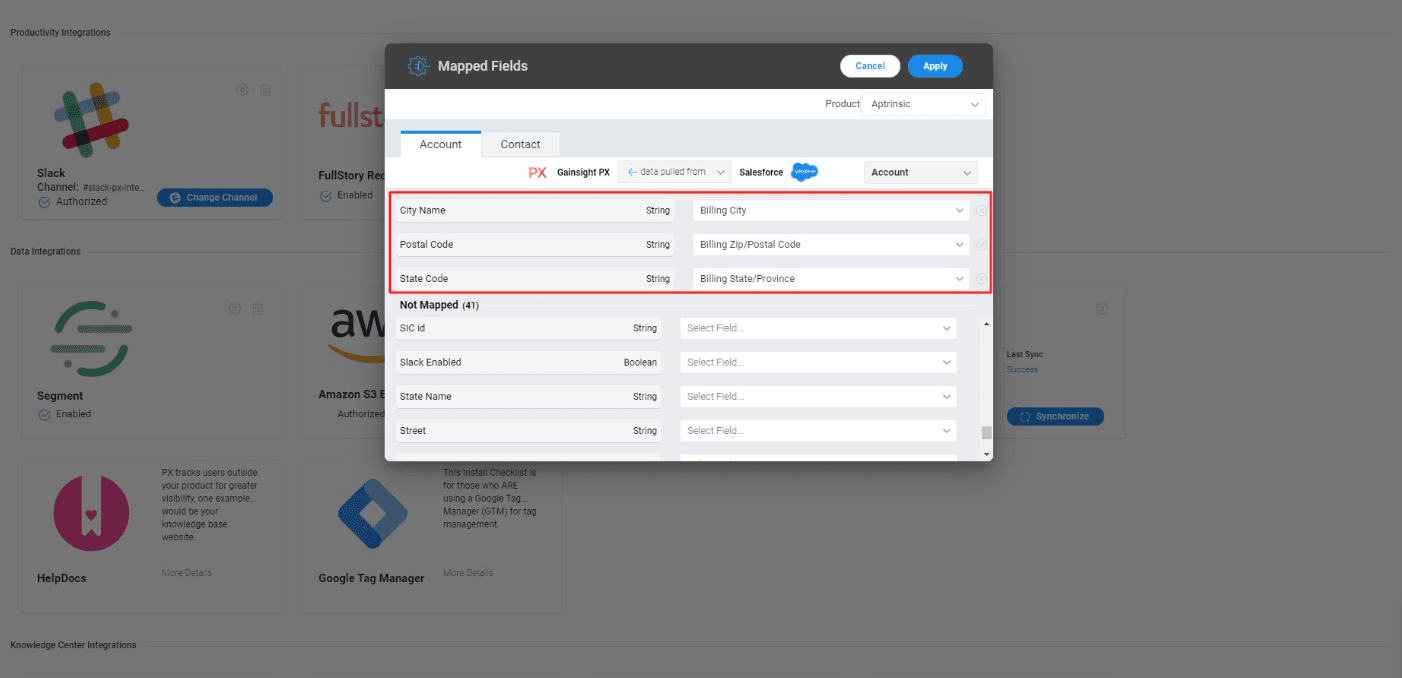Remove the State Code mapping
This screenshot has height=678, width=1402.
(x=981, y=279)
